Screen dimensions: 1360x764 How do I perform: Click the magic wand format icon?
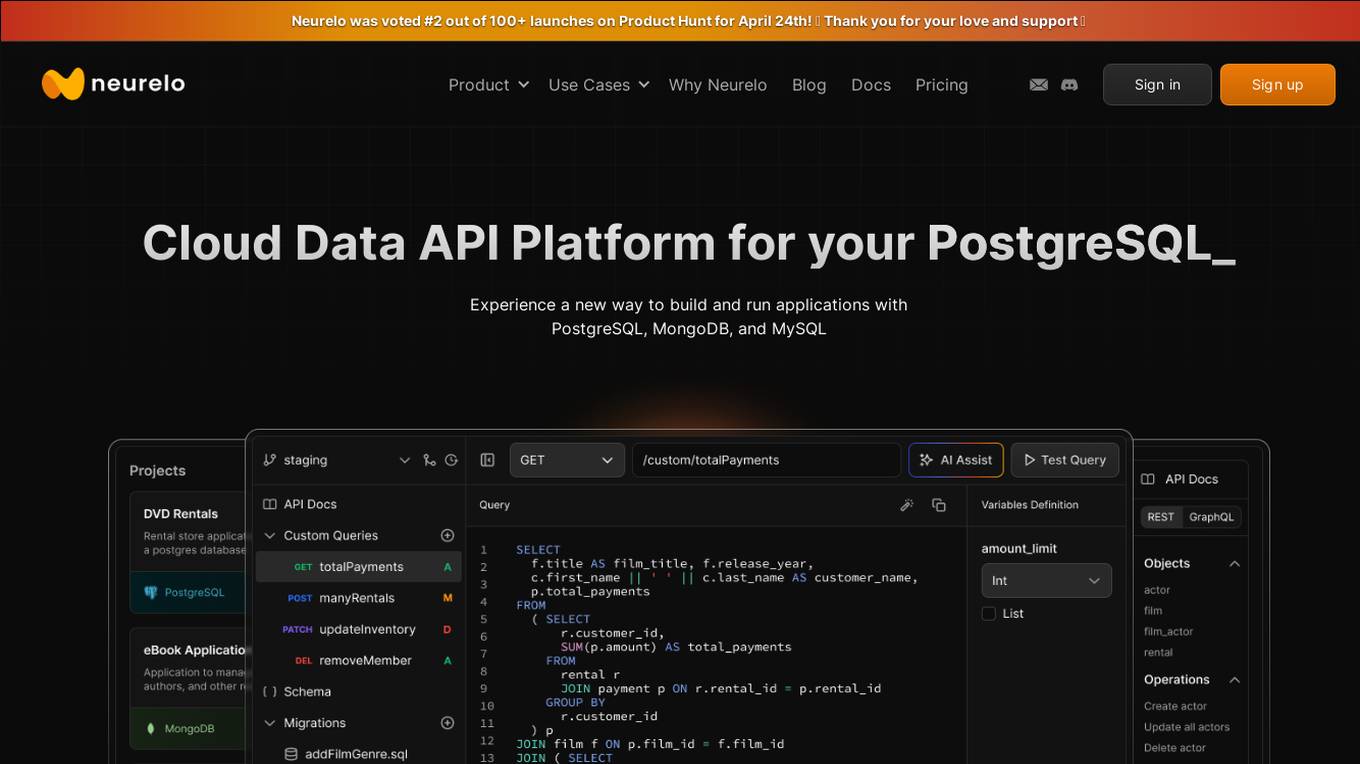(907, 505)
